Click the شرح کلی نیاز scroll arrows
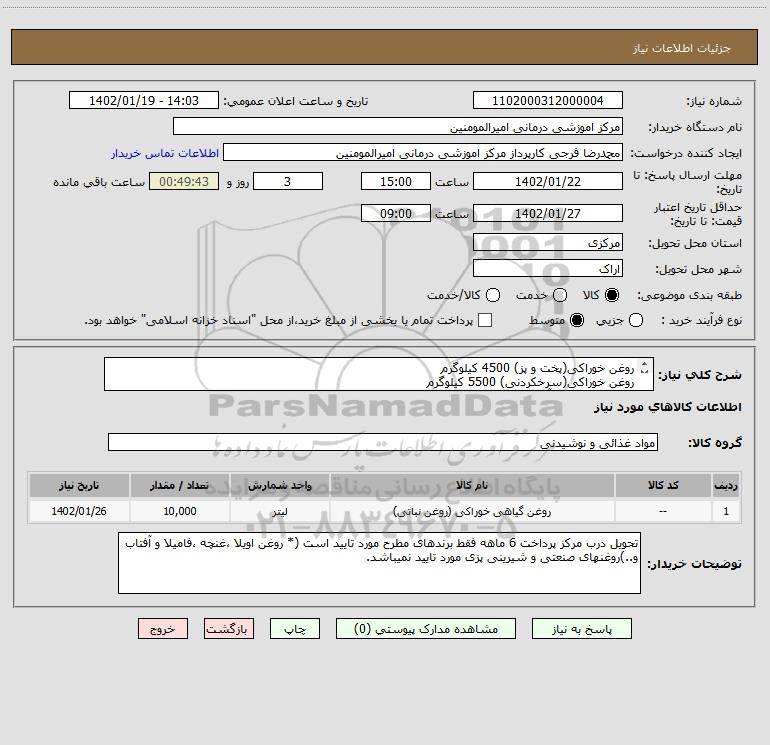This screenshot has width=770, height=745. (x=645, y=368)
